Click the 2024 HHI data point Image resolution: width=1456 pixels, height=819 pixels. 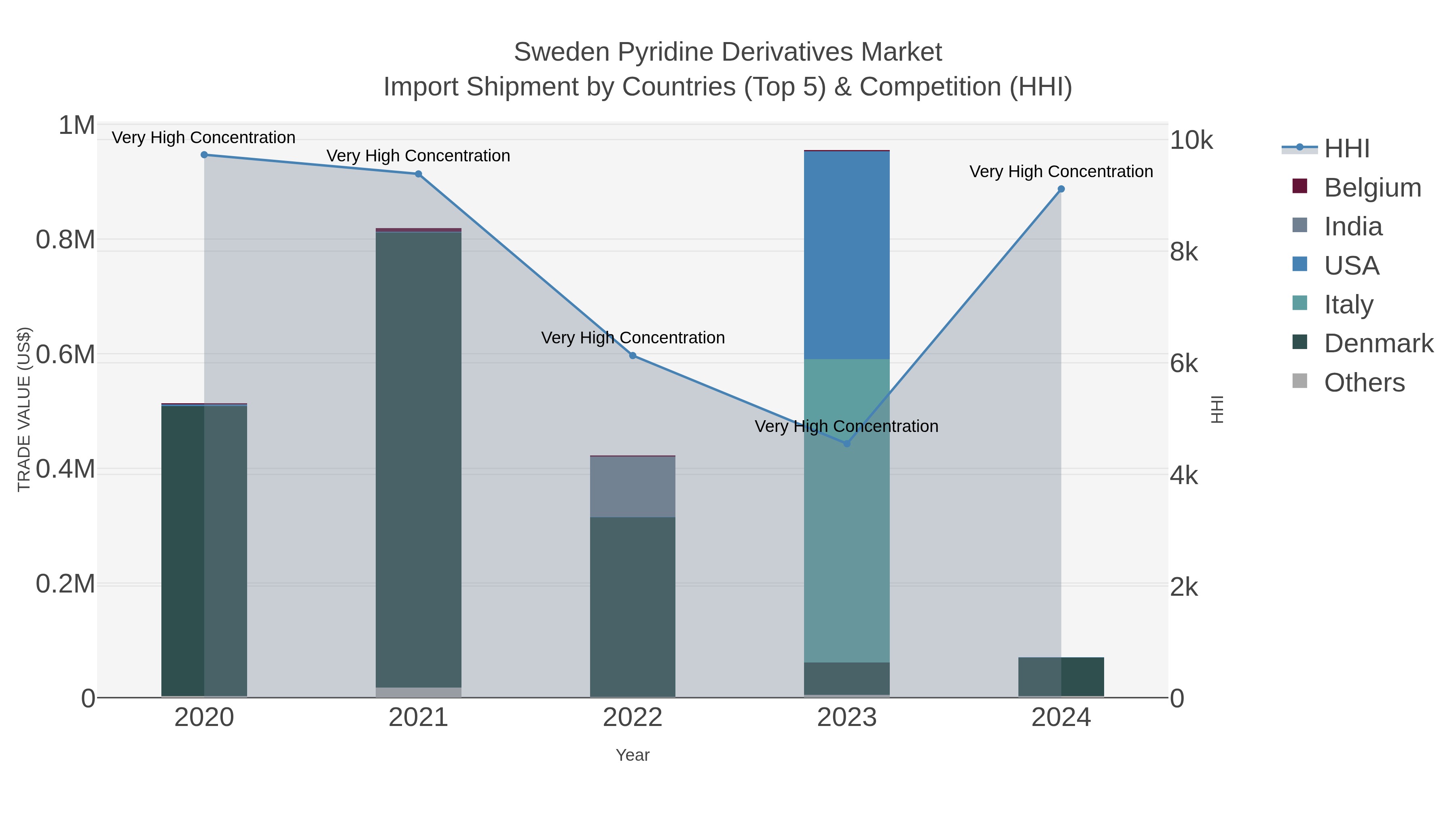pos(1061,189)
